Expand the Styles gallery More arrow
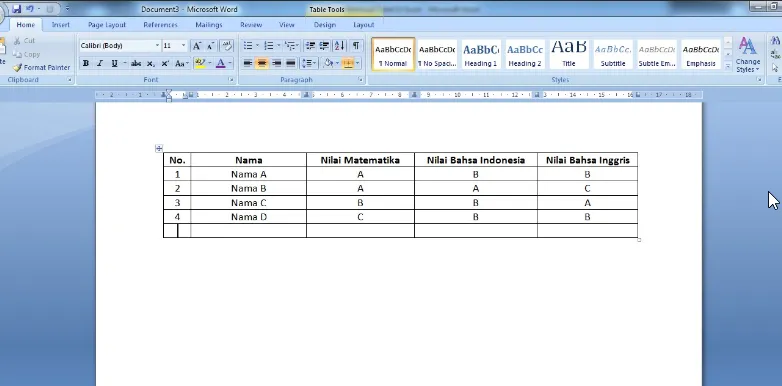782x386 pixels. point(728,66)
